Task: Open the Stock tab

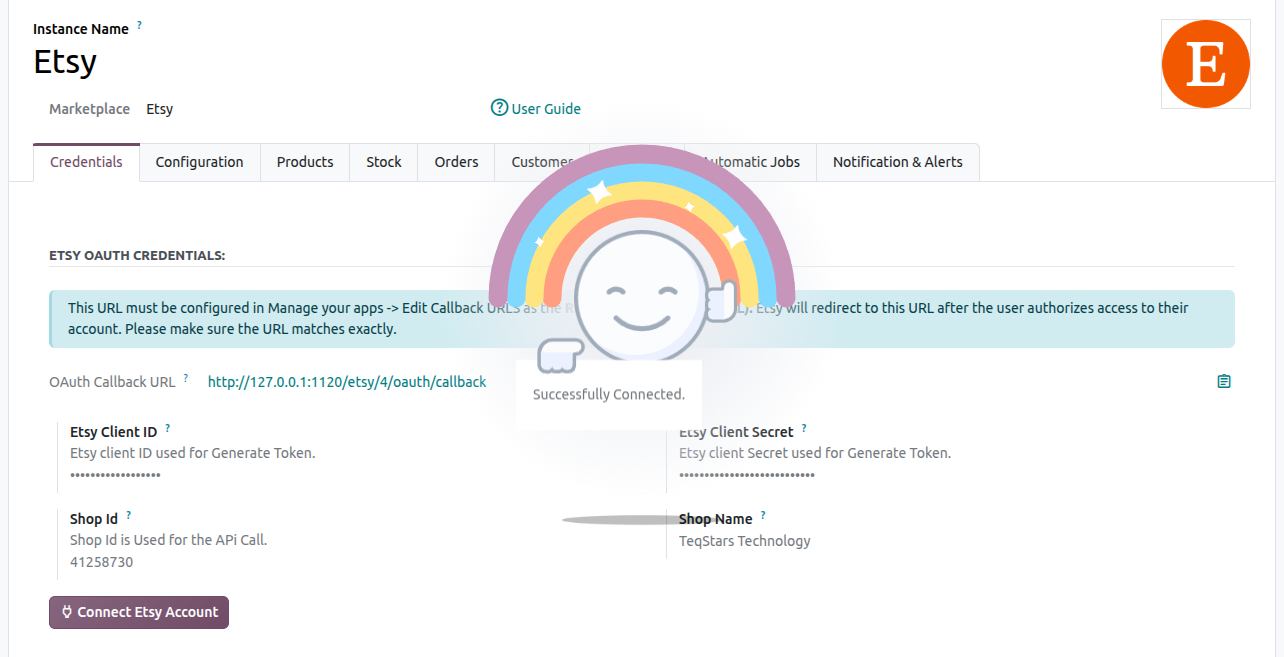Action: click(x=384, y=162)
